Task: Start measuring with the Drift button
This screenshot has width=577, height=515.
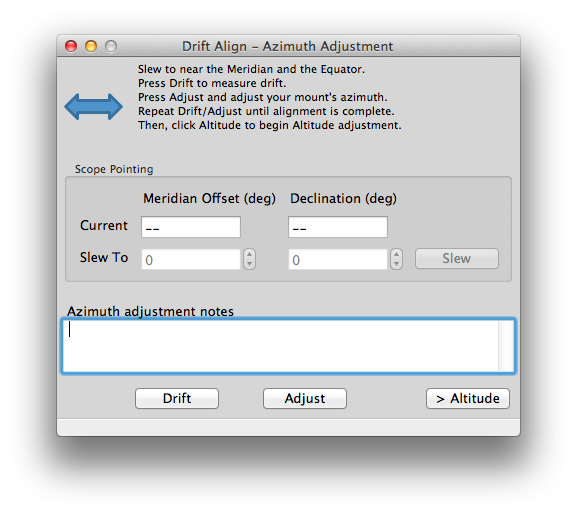Action: pyautogui.click(x=177, y=398)
